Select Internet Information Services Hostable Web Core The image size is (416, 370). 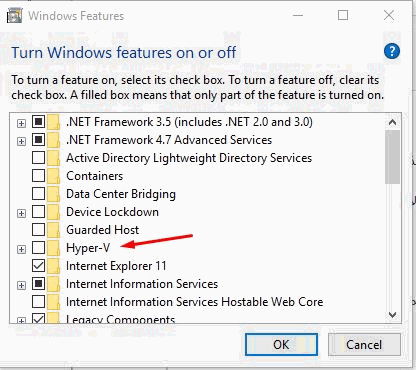194,302
